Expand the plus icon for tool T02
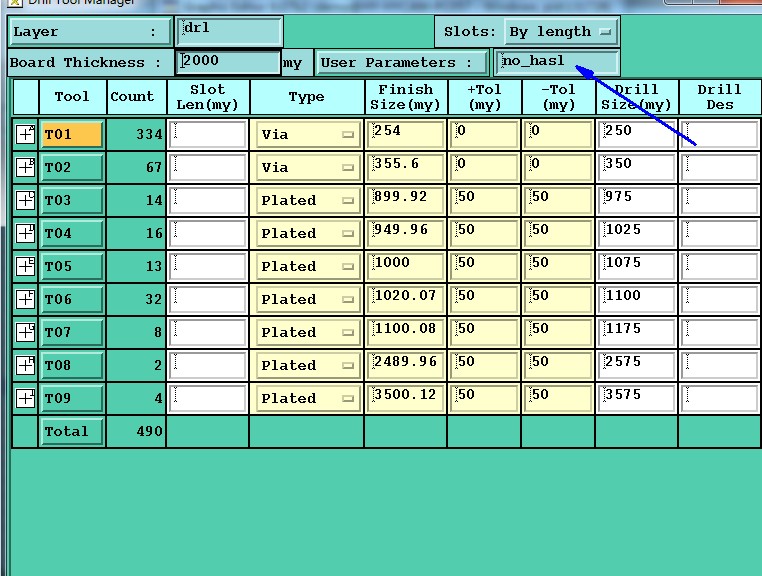Image resolution: width=762 pixels, height=576 pixels. click(x=25, y=167)
